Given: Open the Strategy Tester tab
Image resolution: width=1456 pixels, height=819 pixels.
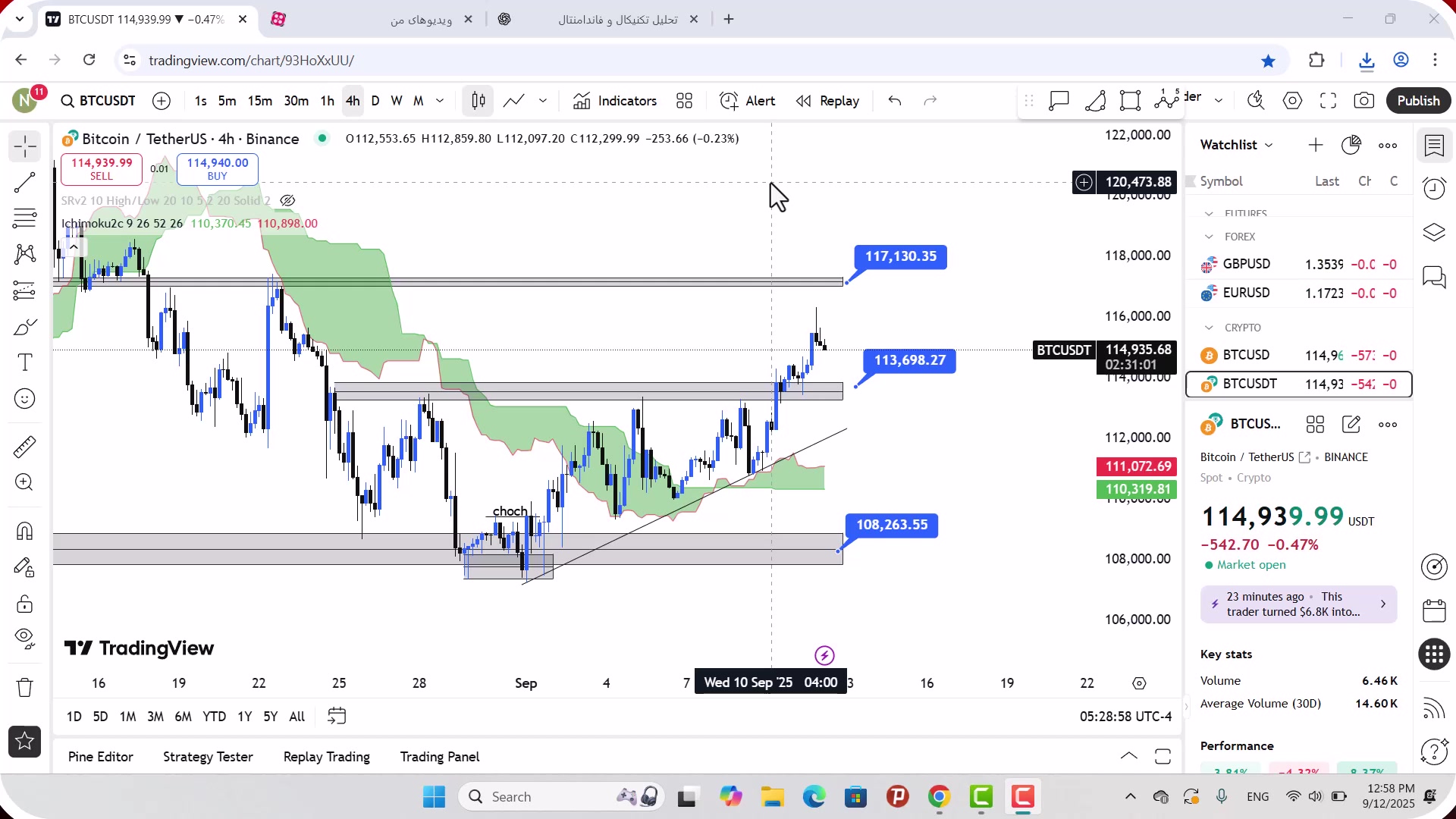Looking at the screenshot, I should (x=208, y=757).
